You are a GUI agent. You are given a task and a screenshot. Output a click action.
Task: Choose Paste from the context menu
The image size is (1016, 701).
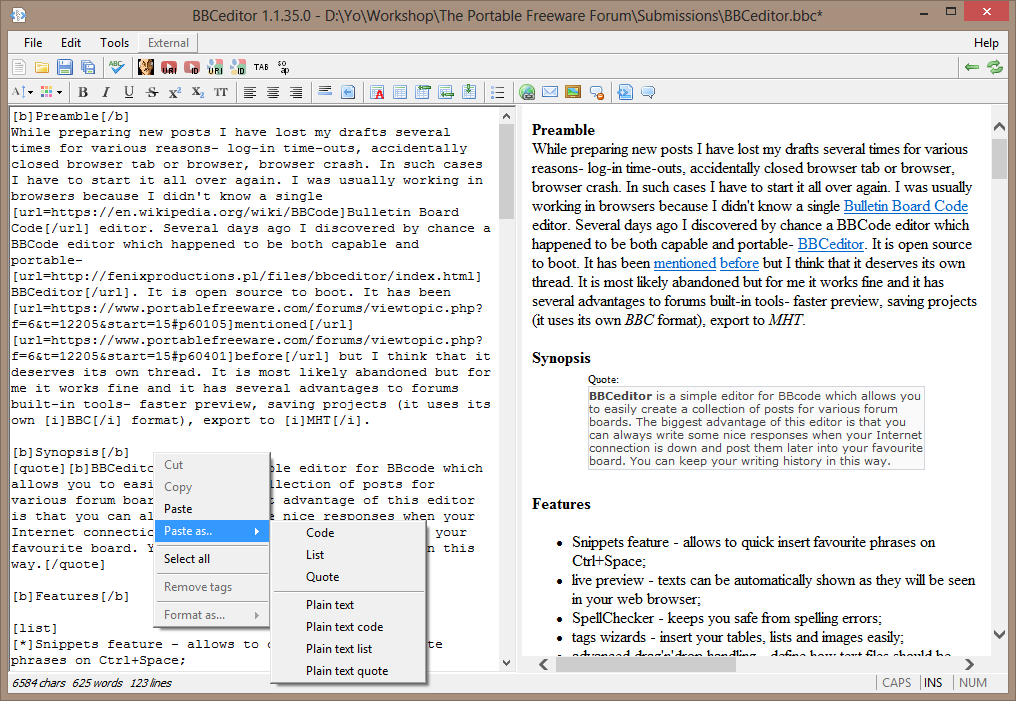[x=212, y=509]
